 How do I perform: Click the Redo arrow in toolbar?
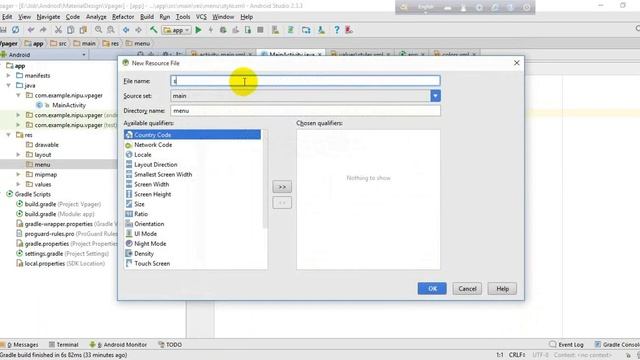(x=43, y=30)
